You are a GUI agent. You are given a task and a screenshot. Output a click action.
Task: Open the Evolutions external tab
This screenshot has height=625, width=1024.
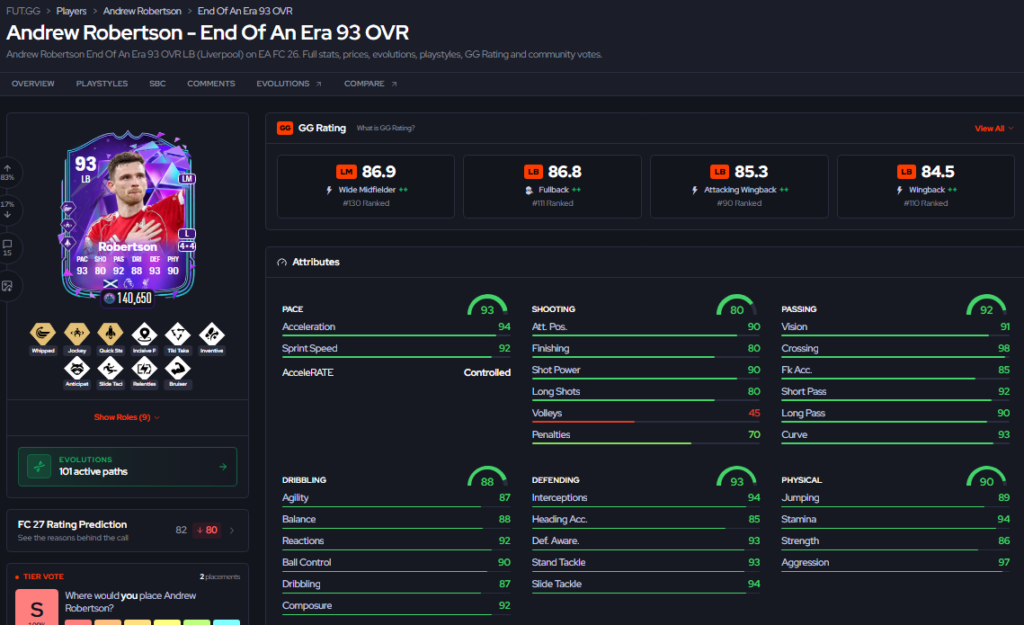click(x=289, y=84)
